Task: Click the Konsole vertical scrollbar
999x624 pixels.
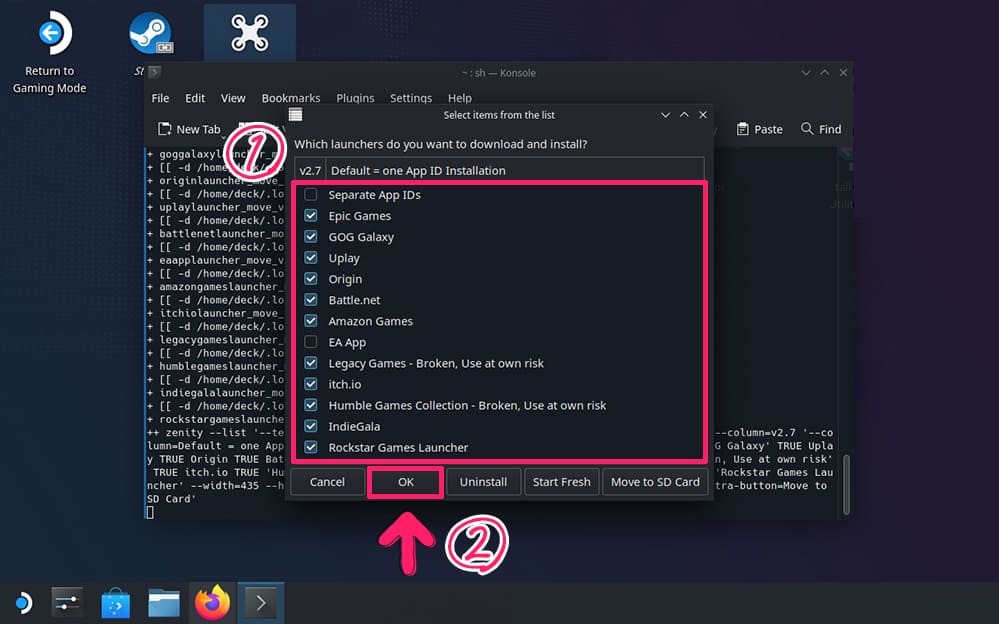Action: point(846,484)
